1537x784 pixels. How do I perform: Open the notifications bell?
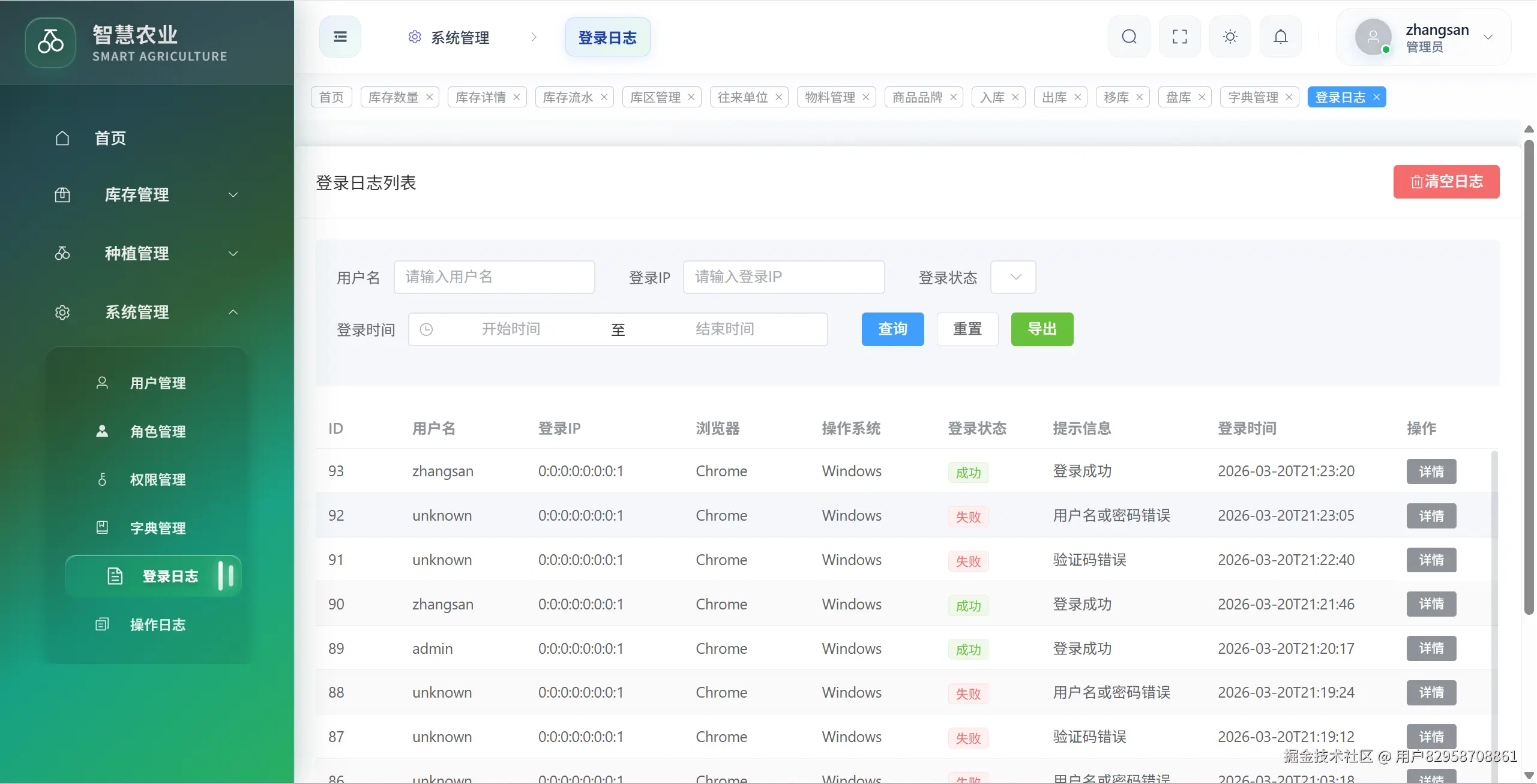[1280, 37]
